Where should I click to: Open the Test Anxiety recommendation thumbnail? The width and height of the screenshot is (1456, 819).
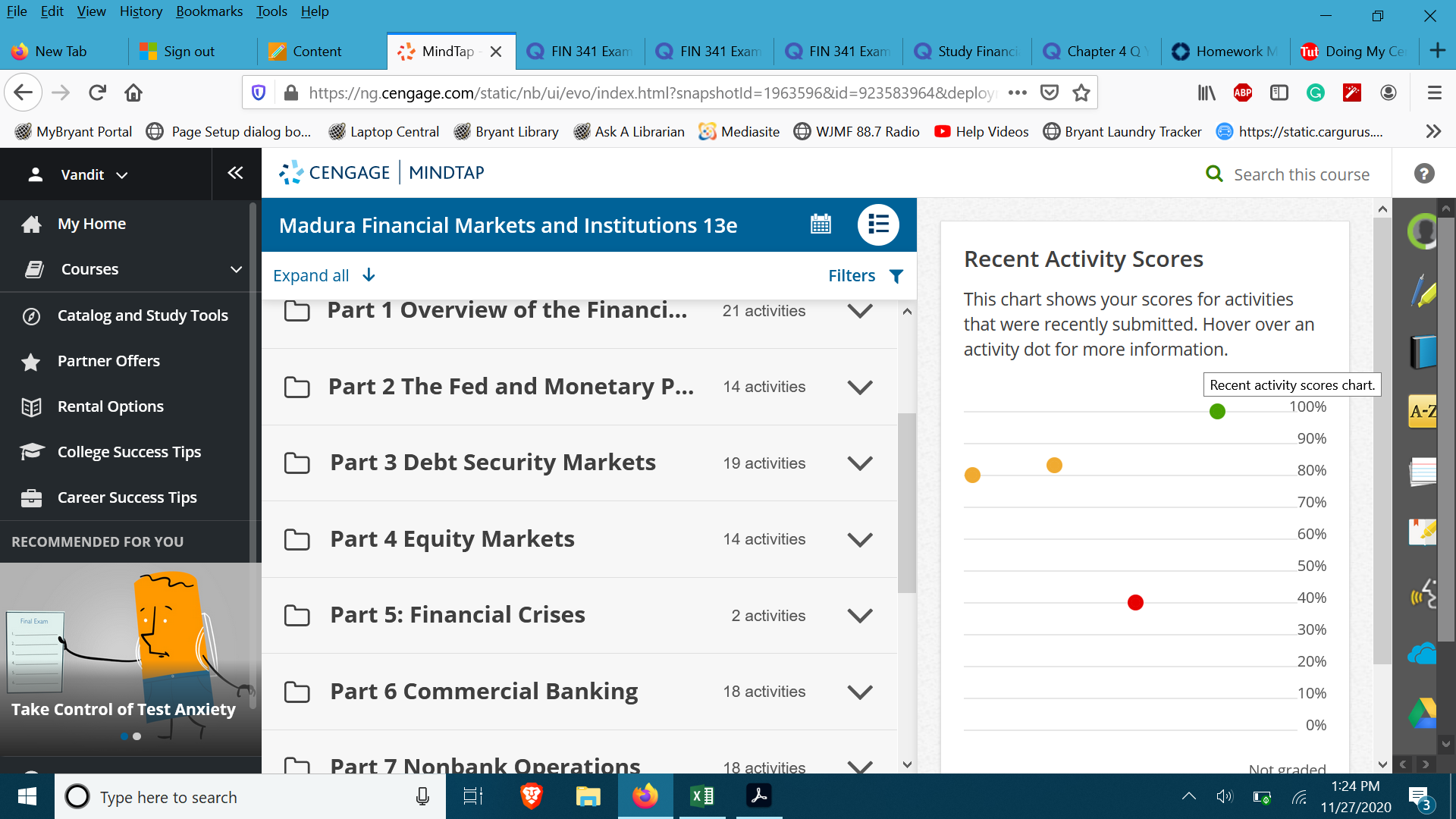[130, 658]
